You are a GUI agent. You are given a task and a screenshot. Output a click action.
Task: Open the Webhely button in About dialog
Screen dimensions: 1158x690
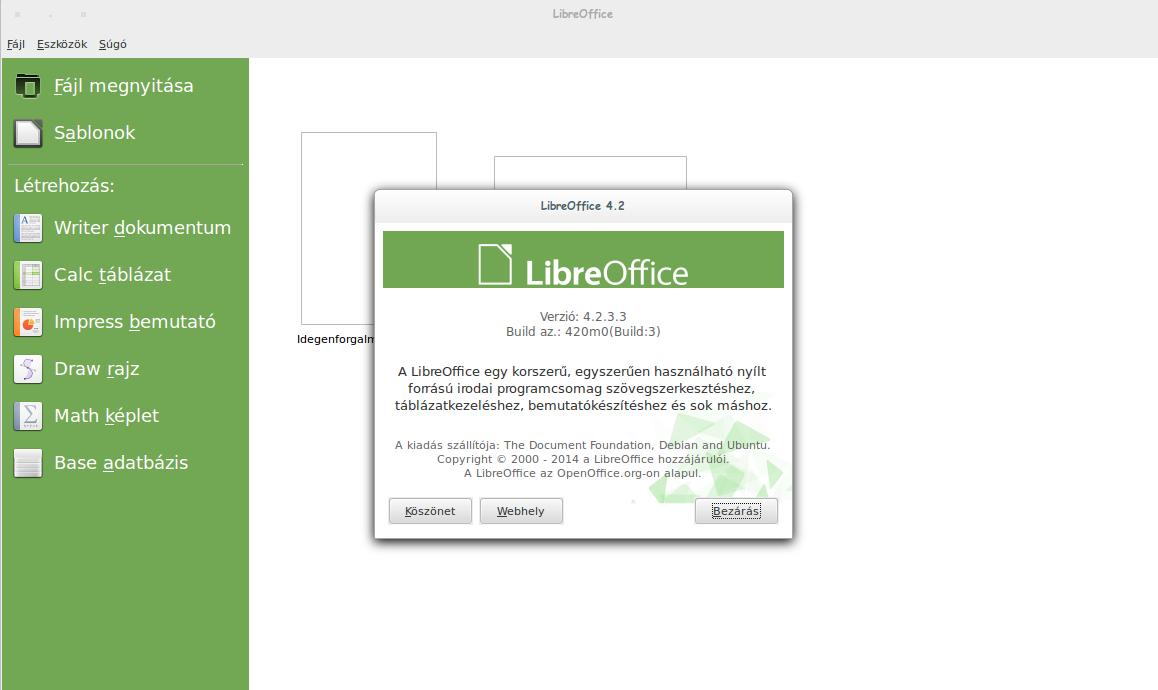pos(521,511)
